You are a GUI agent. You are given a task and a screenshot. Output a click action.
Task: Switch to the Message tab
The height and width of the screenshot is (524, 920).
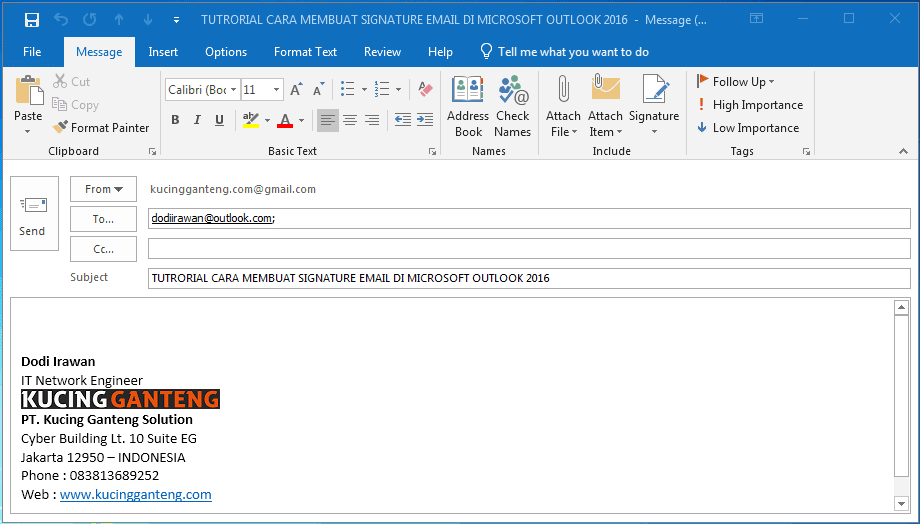tap(99, 52)
